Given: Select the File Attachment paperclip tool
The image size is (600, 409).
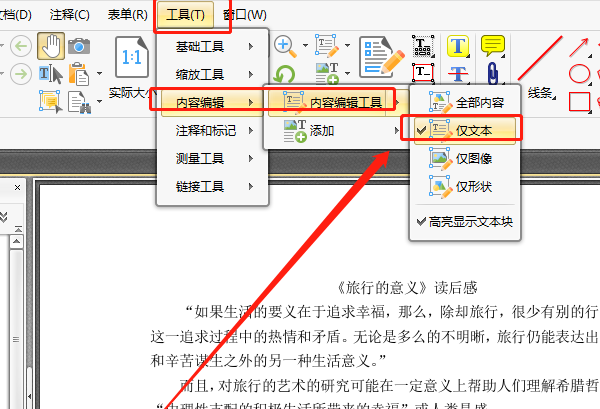Looking at the screenshot, I should [x=493, y=73].
